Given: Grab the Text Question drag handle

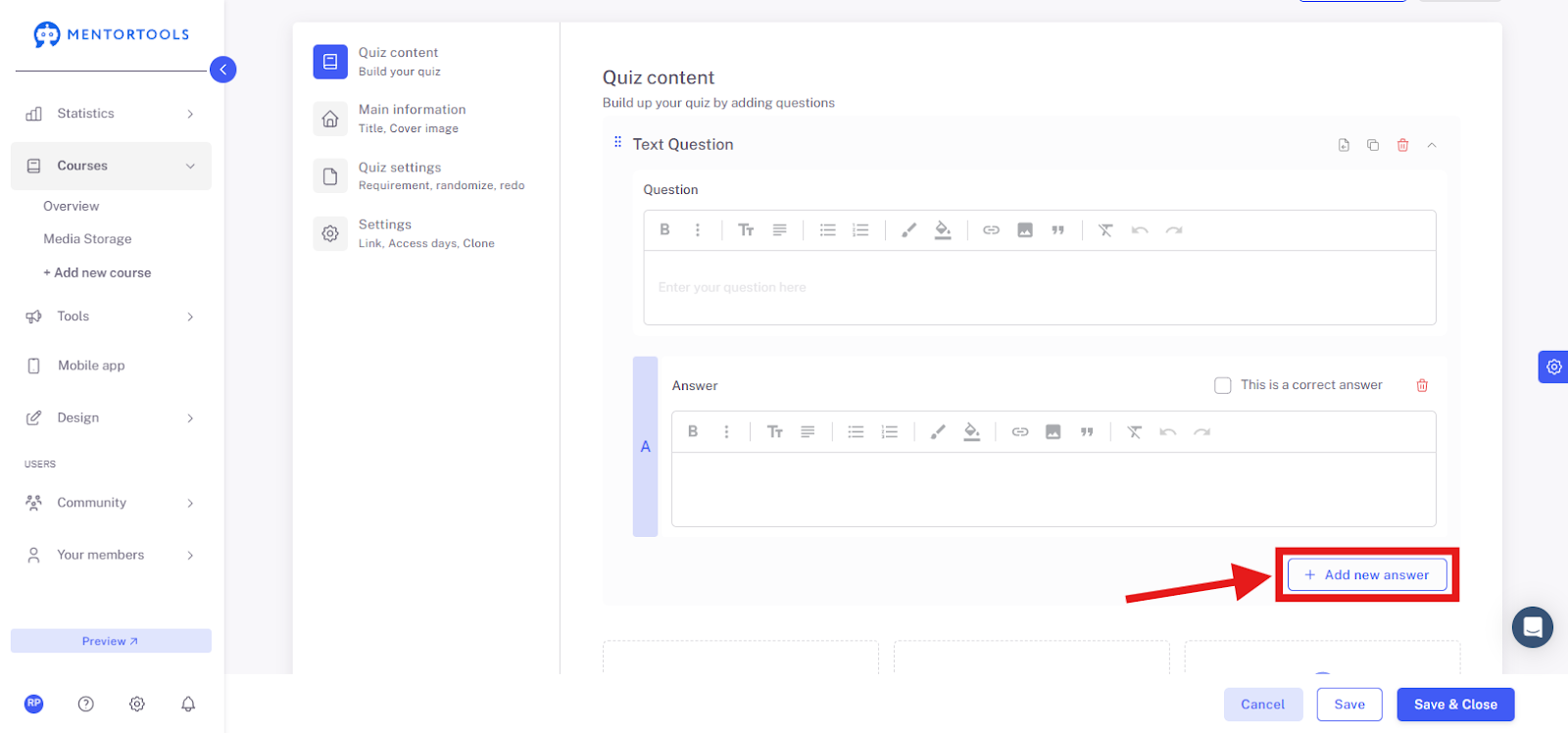Looking at the screenshot, I should [x=617, y=142].
